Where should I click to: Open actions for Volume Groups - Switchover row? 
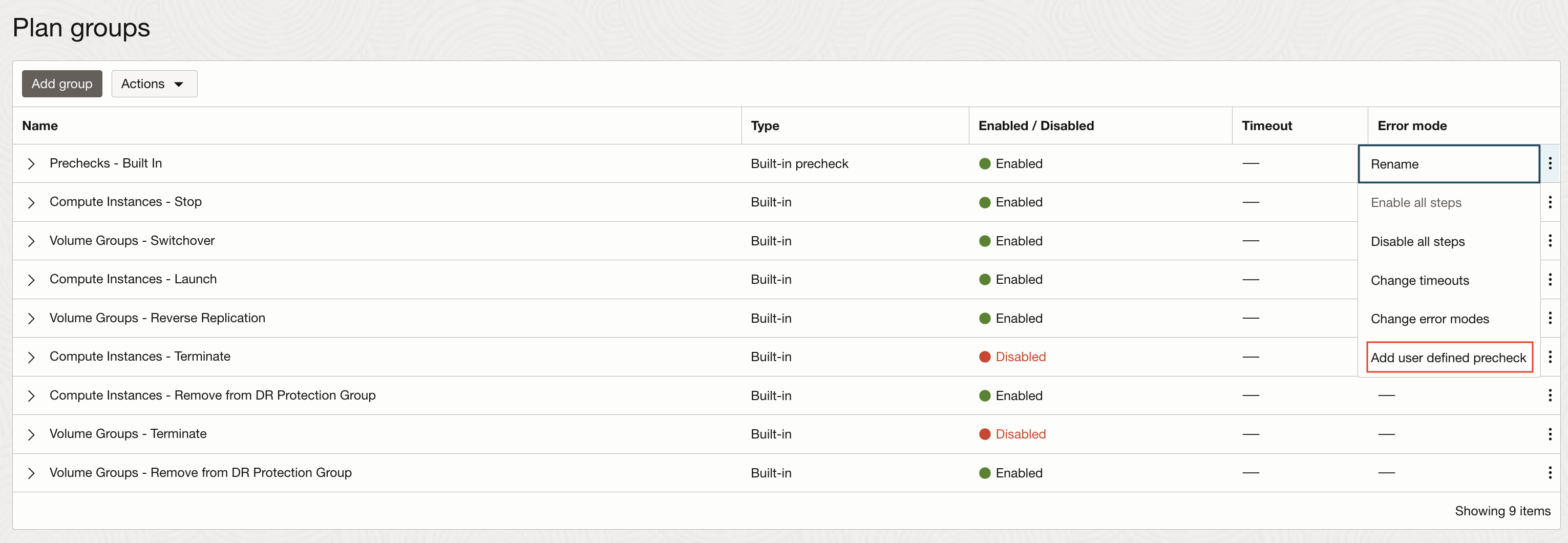pos(1551,240)
